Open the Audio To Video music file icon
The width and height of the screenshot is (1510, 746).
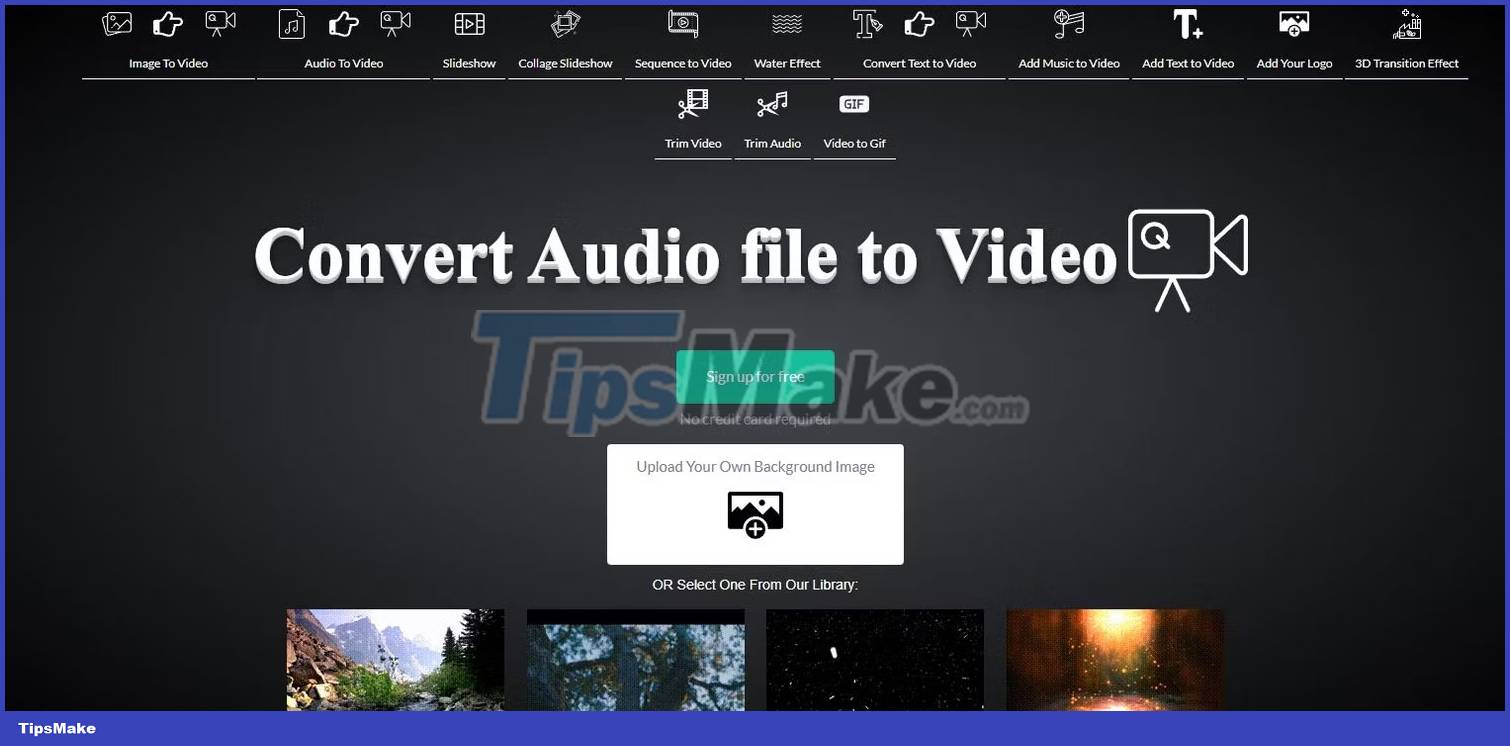tap(292, 23)
